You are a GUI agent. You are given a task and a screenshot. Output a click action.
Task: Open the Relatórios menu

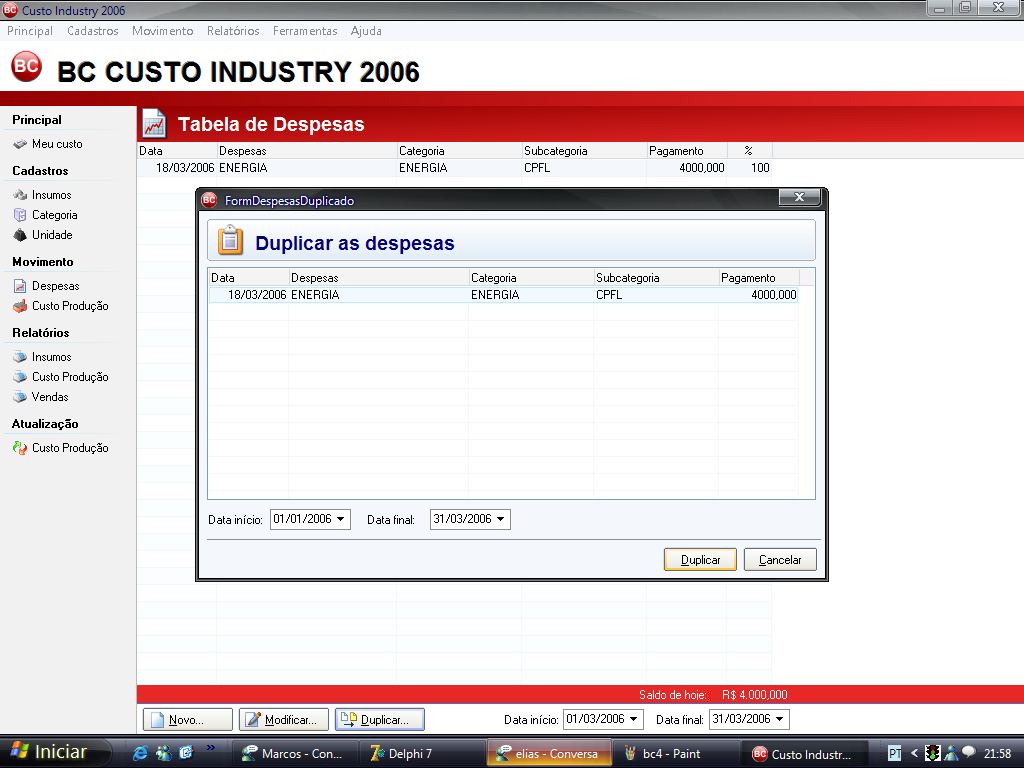click(x=233, y=31)
